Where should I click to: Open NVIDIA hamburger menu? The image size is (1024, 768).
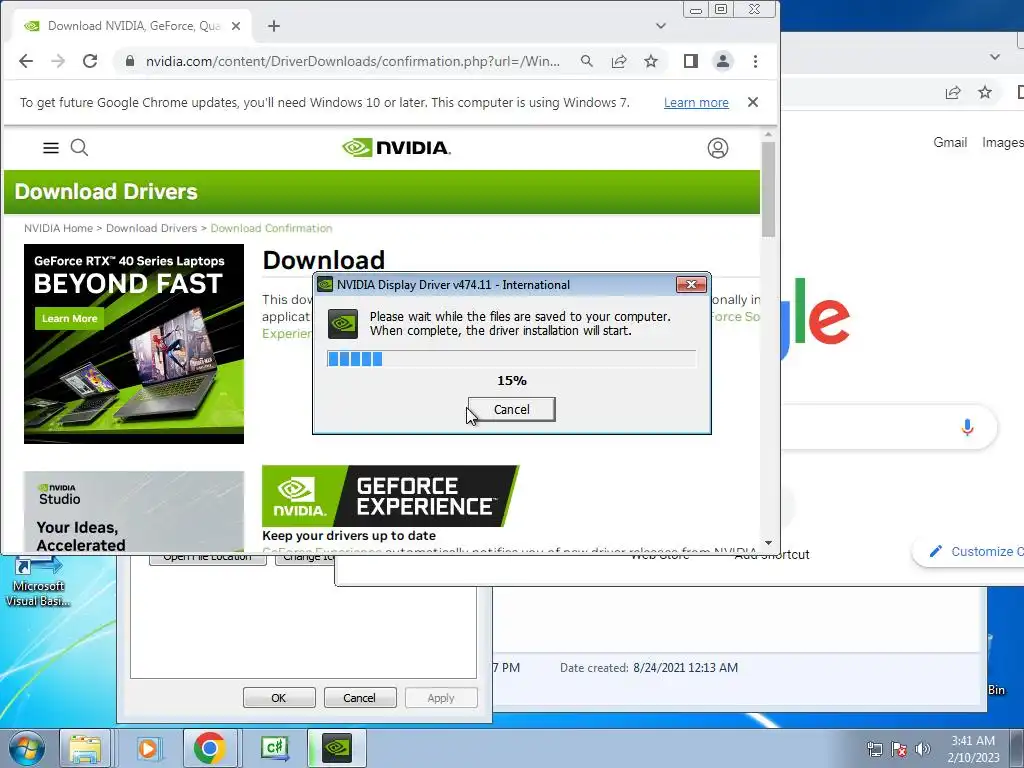pyautogui.click(x=51, y=148)
